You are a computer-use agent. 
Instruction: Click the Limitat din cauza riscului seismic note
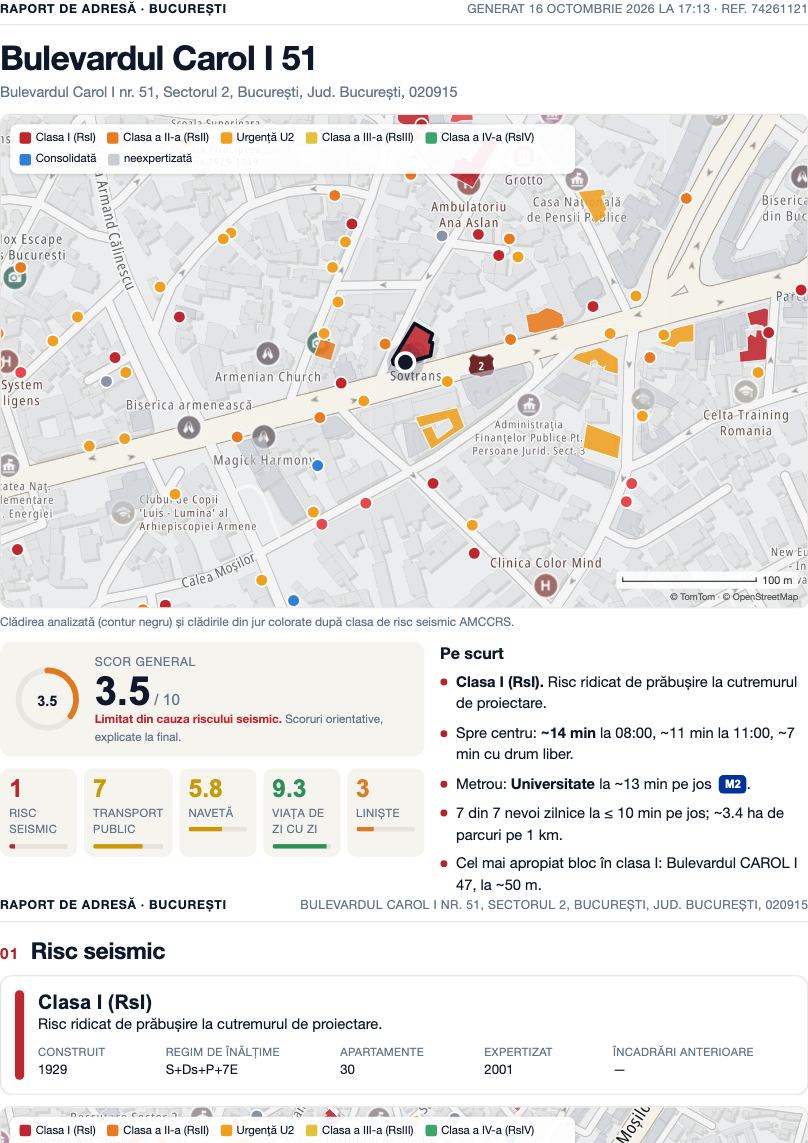pos(188,719)
